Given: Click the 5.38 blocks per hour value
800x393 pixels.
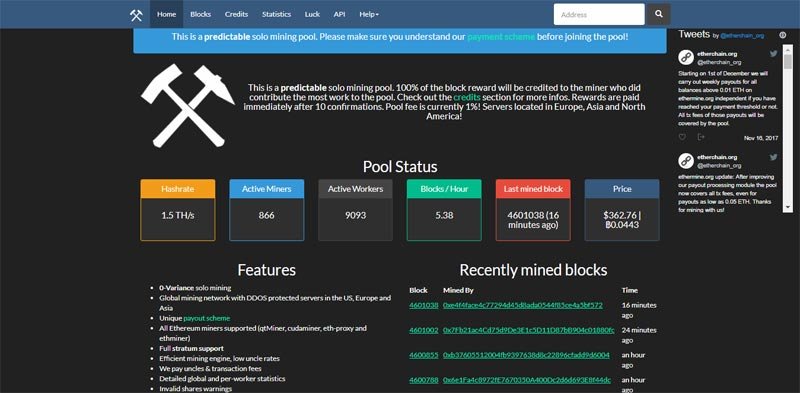Looking at the screenshot, I should click(x=444, y=215).
